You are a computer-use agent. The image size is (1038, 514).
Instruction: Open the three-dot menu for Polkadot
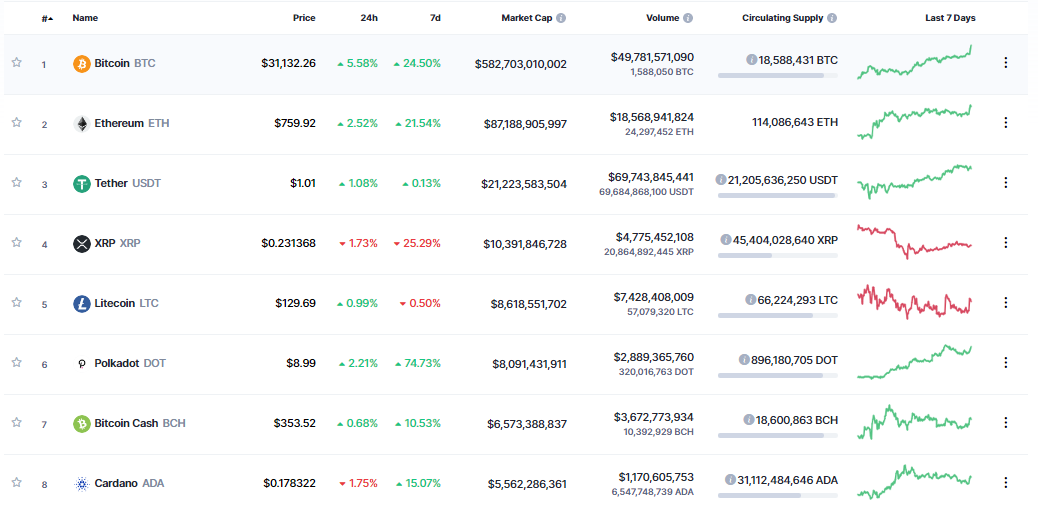[x=1006, y=362]
